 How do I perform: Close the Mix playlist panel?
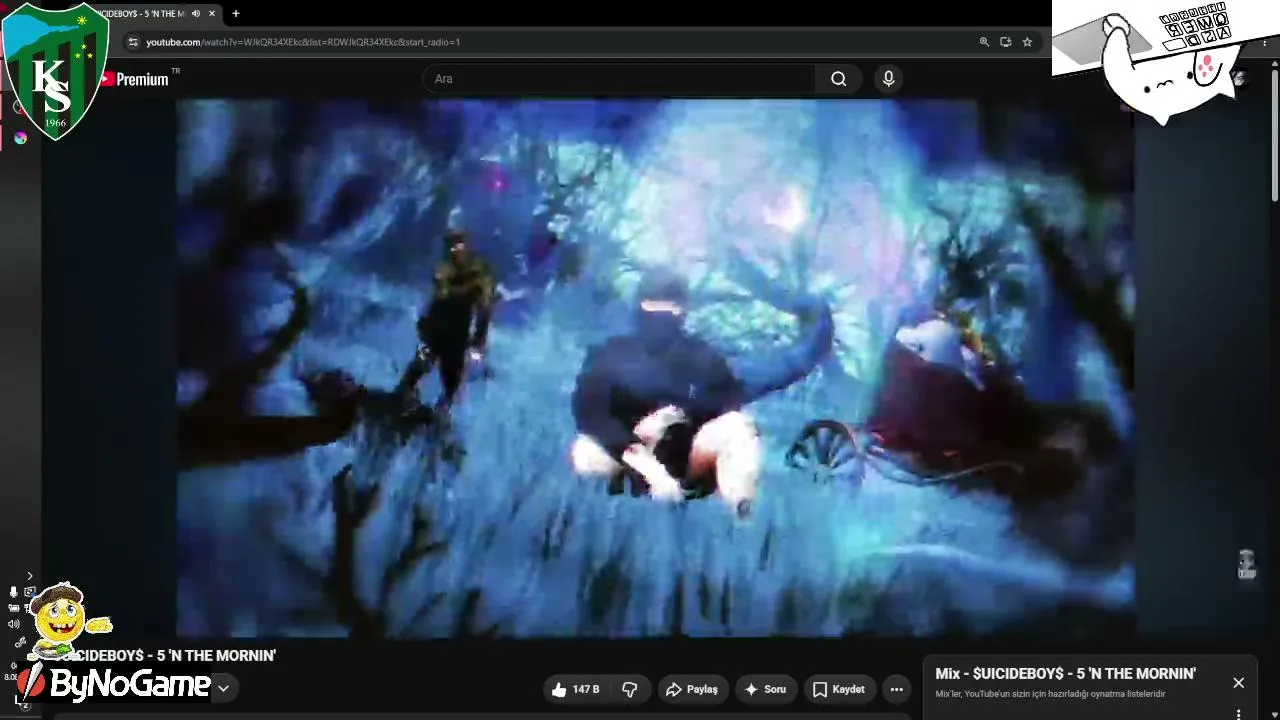(1238, 683)
